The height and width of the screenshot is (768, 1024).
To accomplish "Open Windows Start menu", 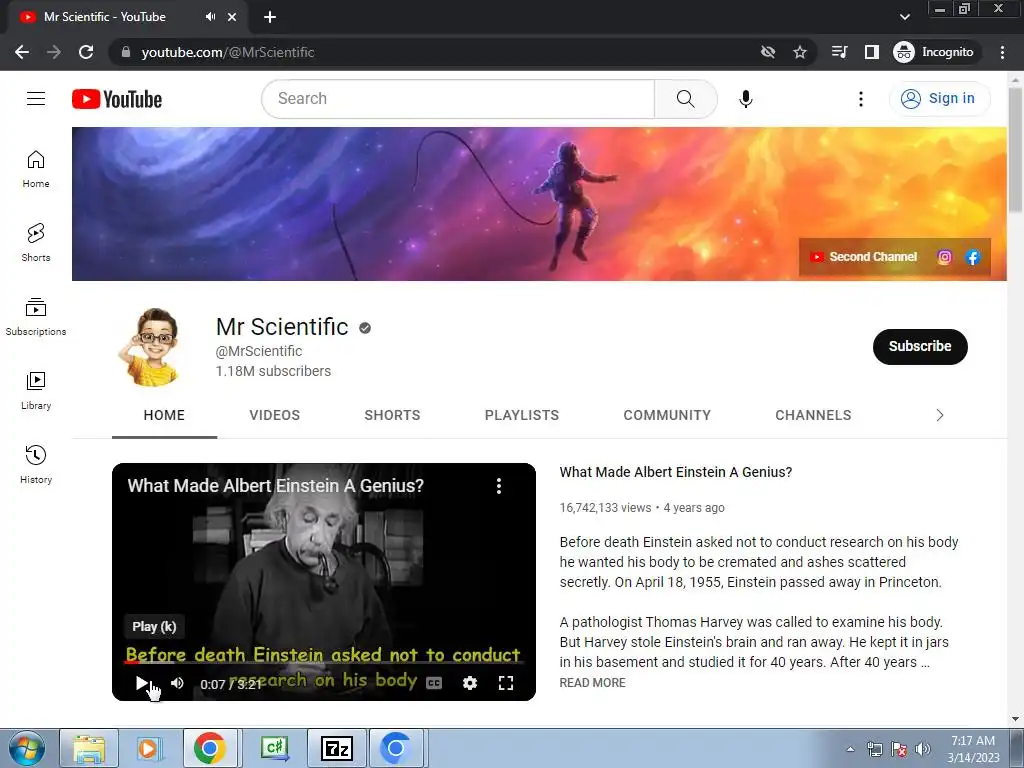I will click(27, 748).
